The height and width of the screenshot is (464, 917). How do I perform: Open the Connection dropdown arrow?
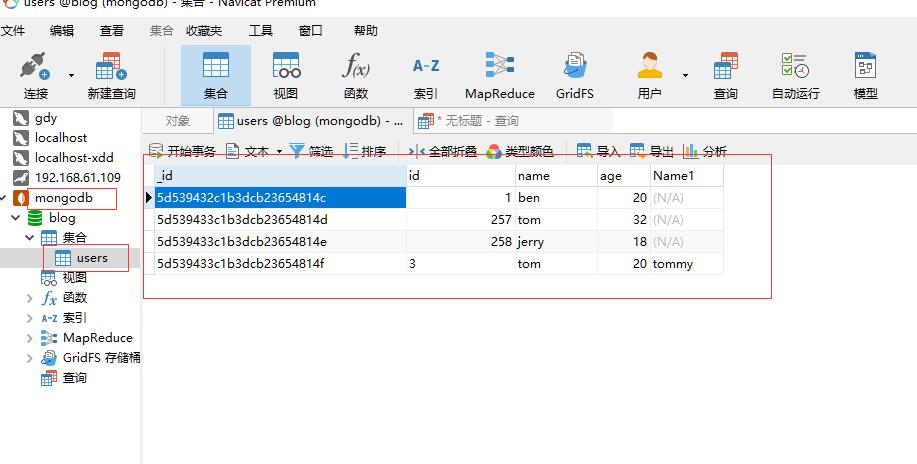click(71, 75)
